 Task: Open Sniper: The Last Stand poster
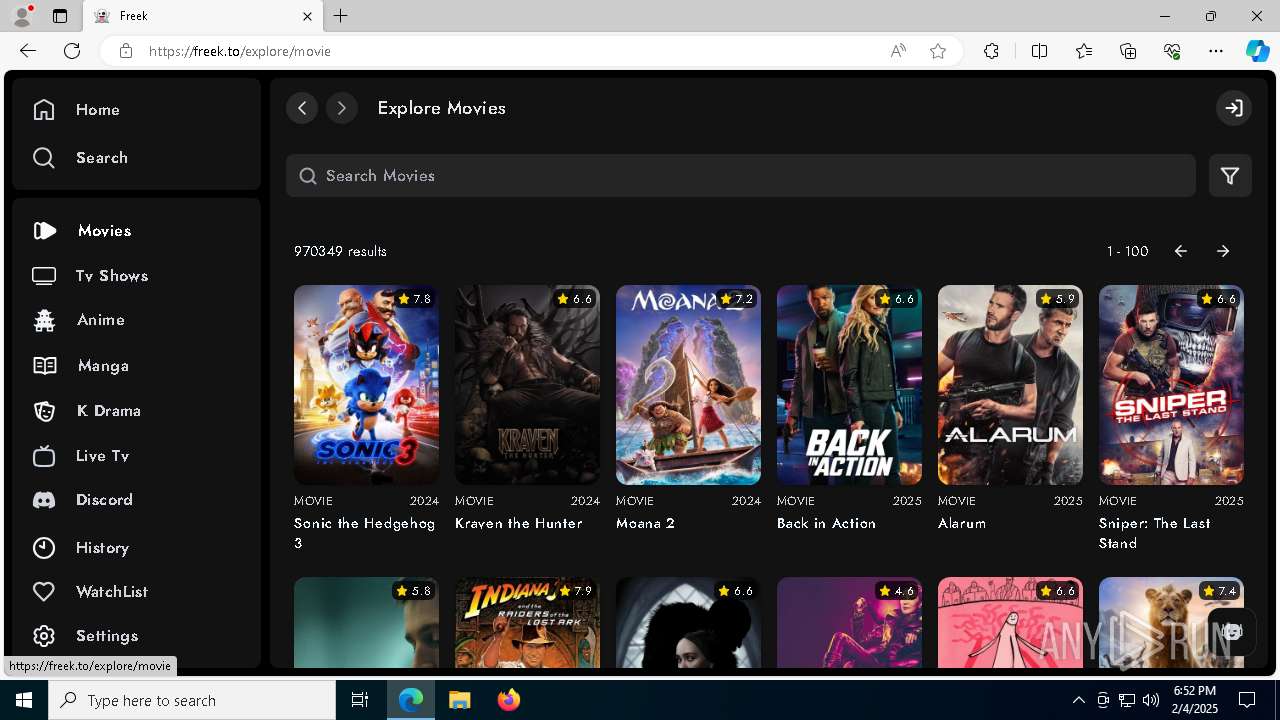[x=1171, y=385]
